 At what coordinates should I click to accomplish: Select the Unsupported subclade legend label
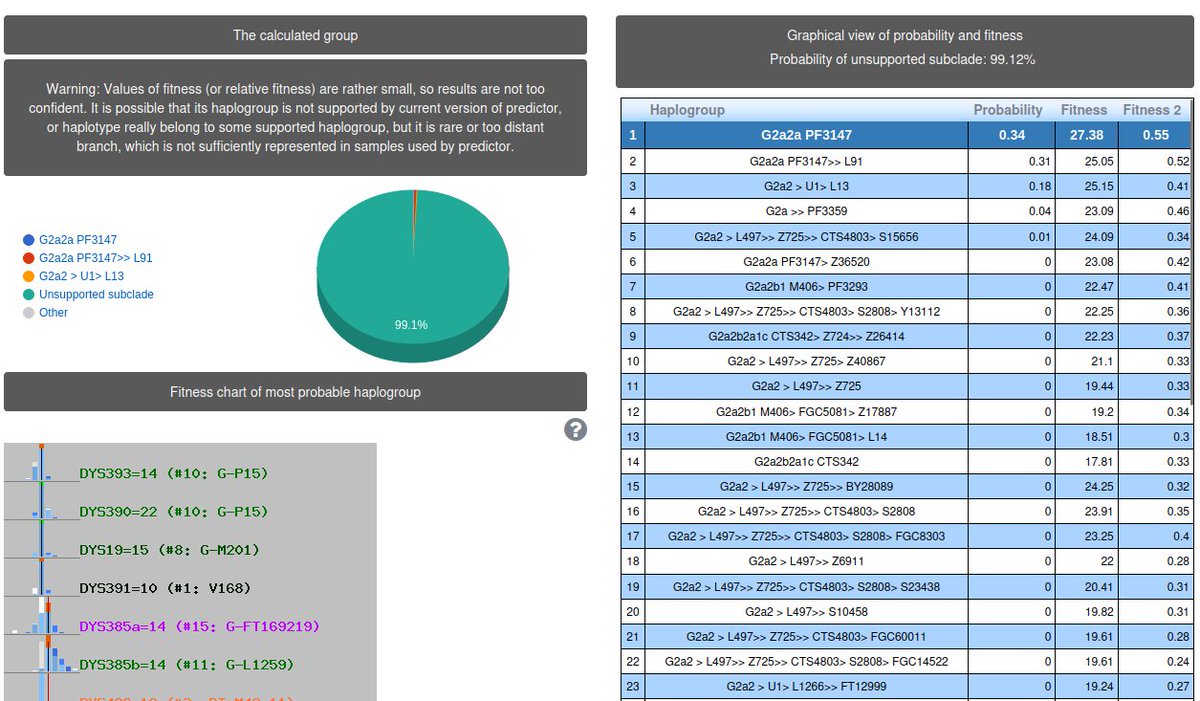coord(96,294)
